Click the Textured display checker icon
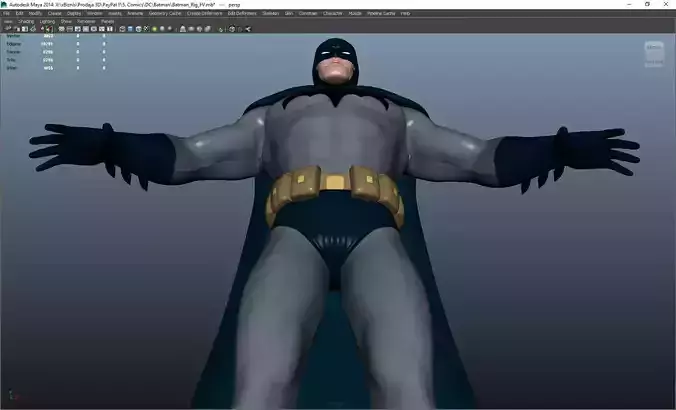The image size is (676, 410). [x=146, y=29]
